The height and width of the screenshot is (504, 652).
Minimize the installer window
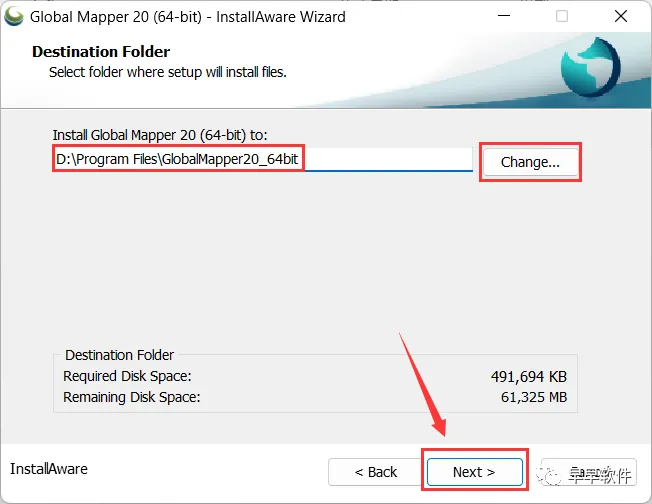click(504, 16)
